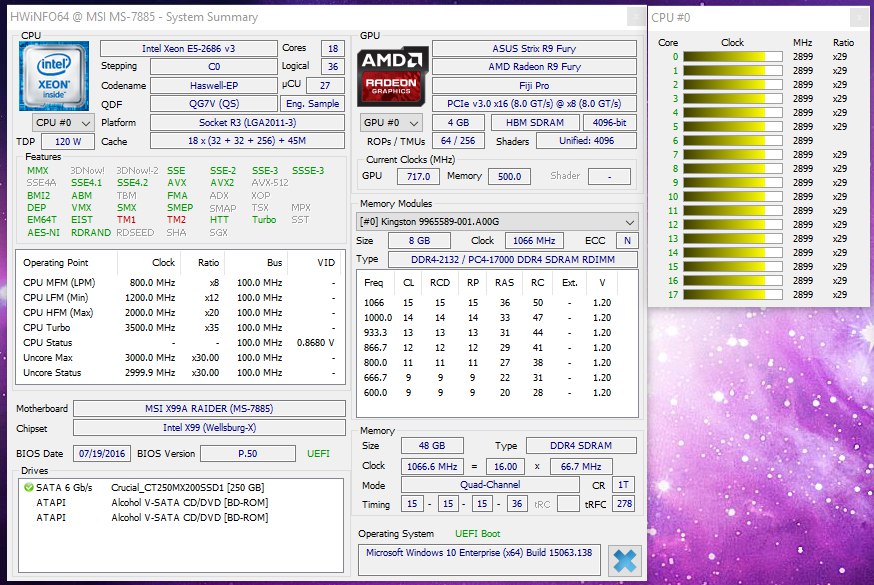Screen dimensions: 874x585
Task: Click the tRFC 278 field
Action: [x=624, y=504]
